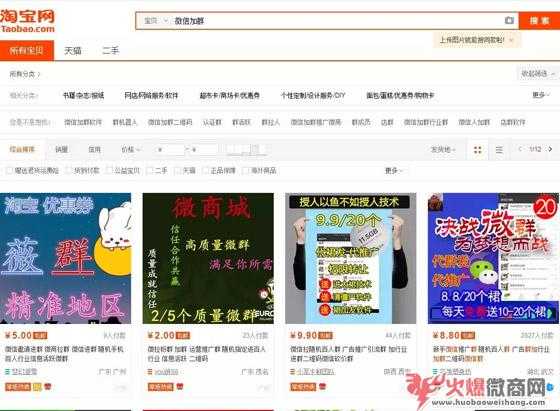Screen dimensions: 560x411
Task: Click related search 群机器人
Action: click(125, 122)
